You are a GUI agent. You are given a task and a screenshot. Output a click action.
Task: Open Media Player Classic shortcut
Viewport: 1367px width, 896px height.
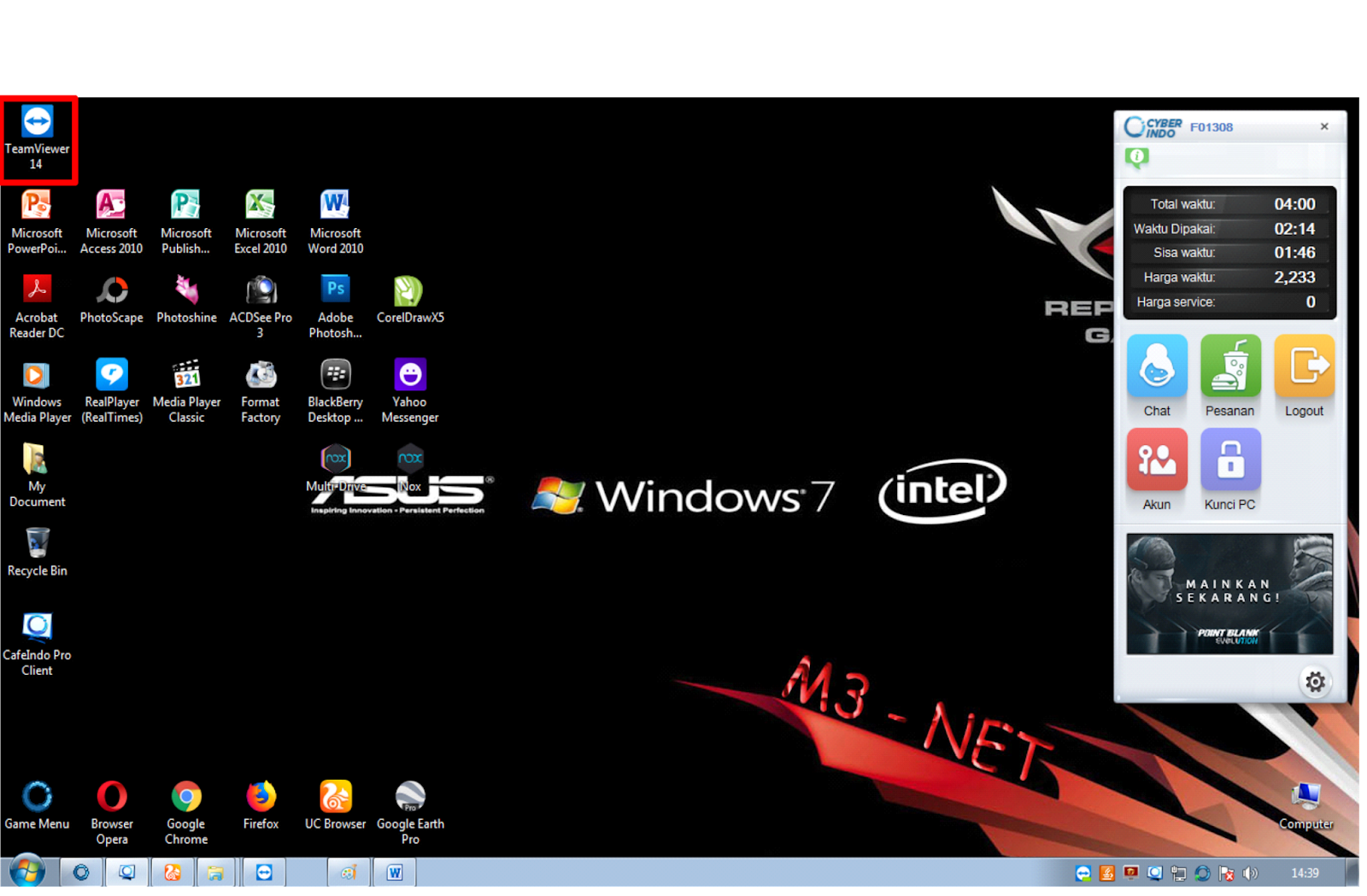pos(186,391)
